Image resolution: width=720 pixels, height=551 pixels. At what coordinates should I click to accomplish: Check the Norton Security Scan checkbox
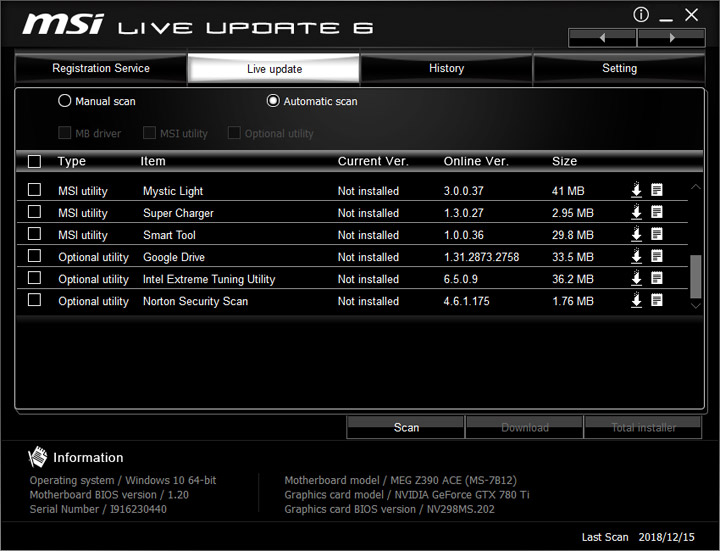tap(34, 300)
